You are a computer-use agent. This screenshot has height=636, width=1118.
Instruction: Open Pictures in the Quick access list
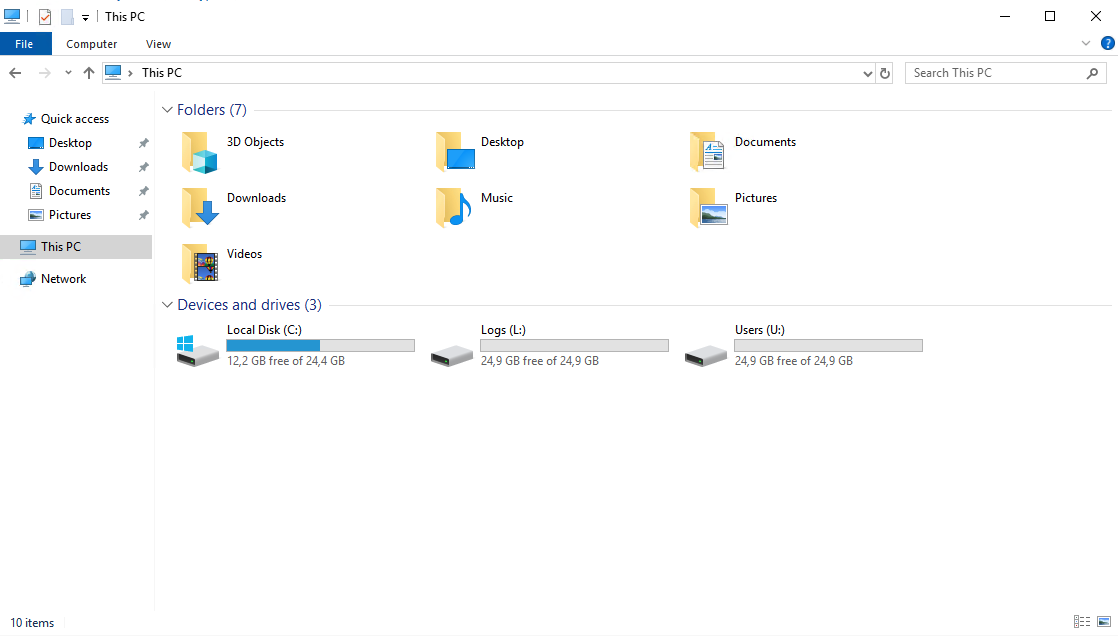[x=70, y=215]
